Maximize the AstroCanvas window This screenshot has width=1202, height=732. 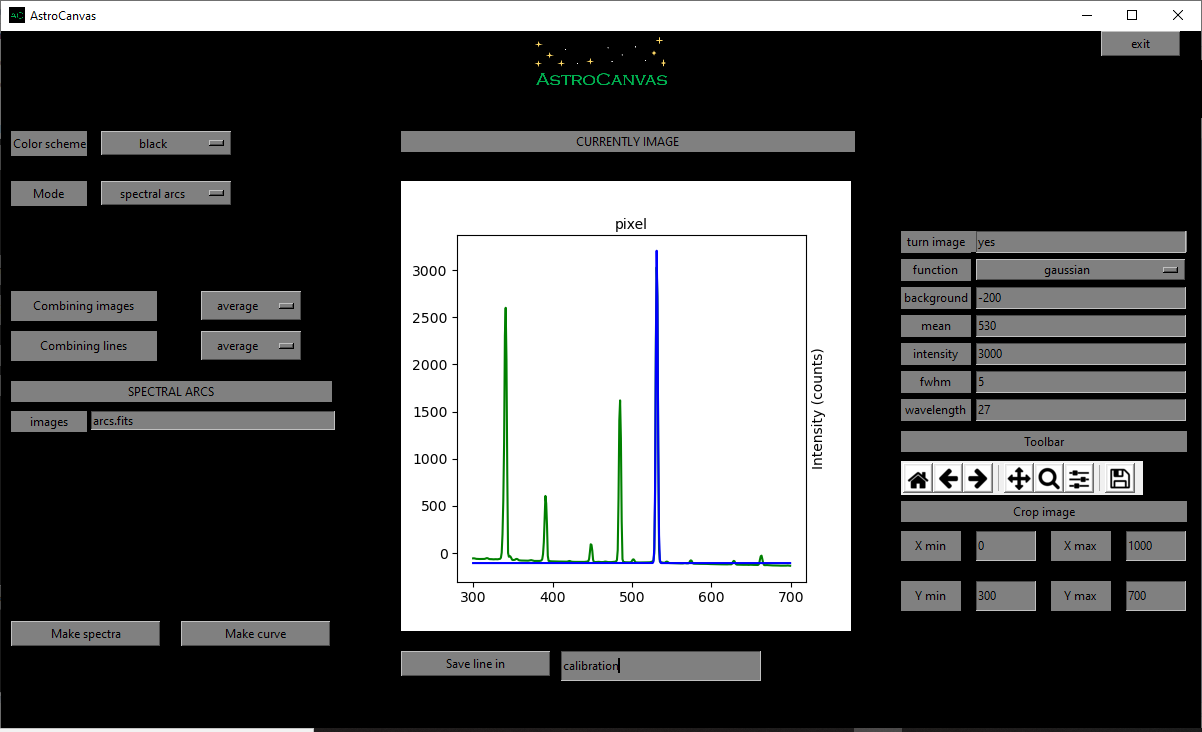(1132, 15)
